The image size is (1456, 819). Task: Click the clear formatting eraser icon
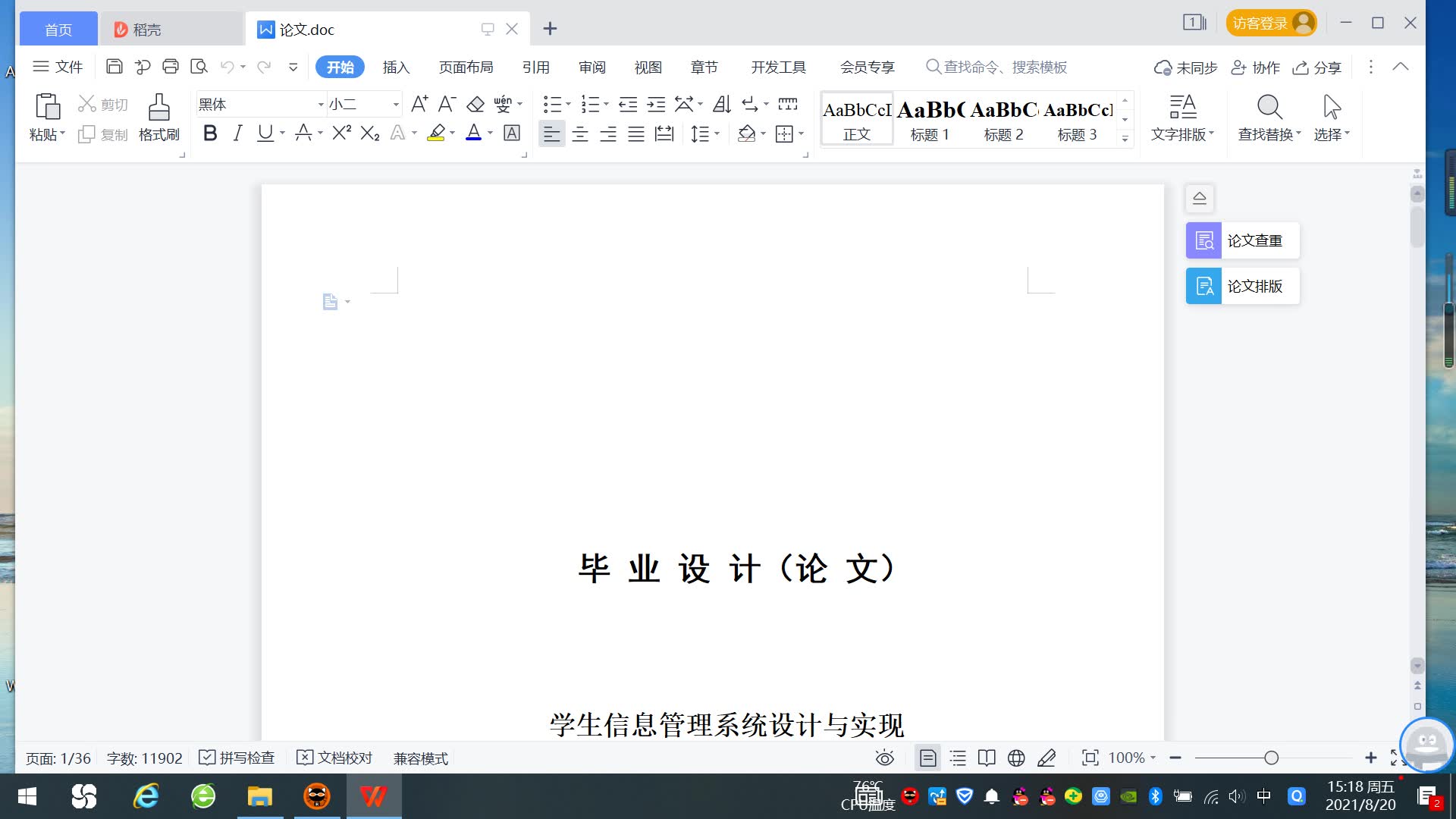point(475,104)
